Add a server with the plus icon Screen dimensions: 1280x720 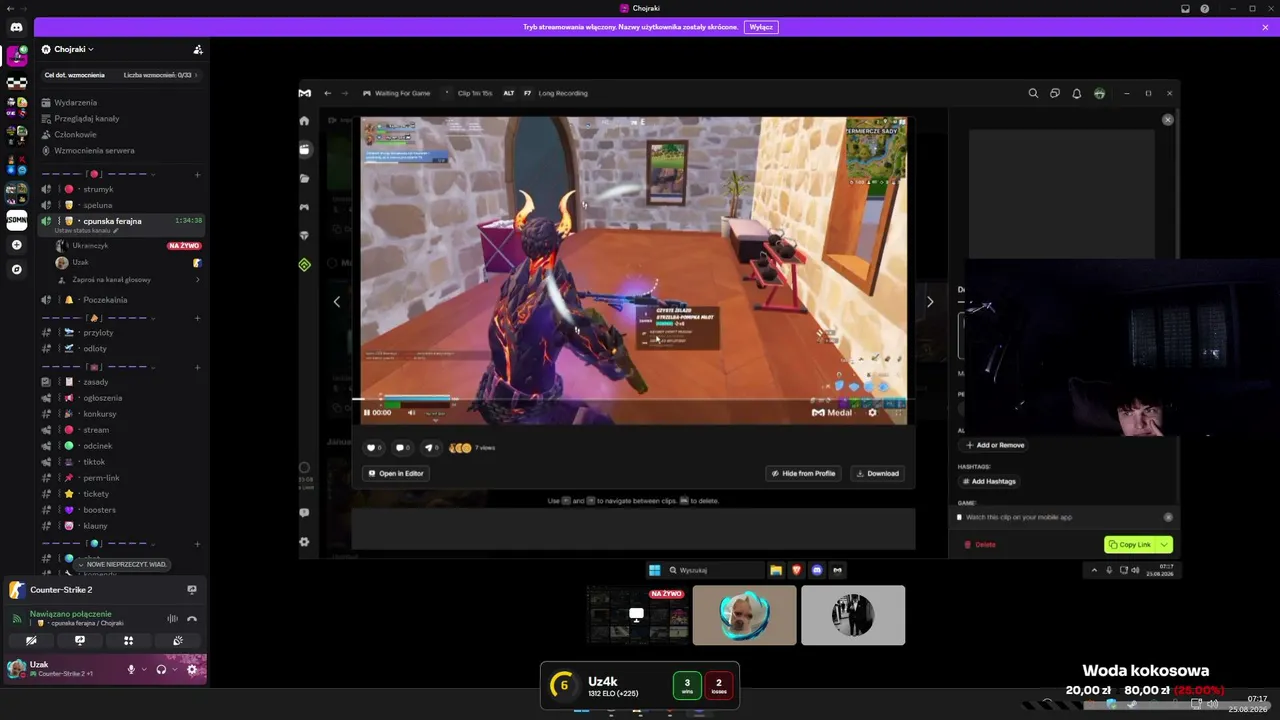click(16, 245)
